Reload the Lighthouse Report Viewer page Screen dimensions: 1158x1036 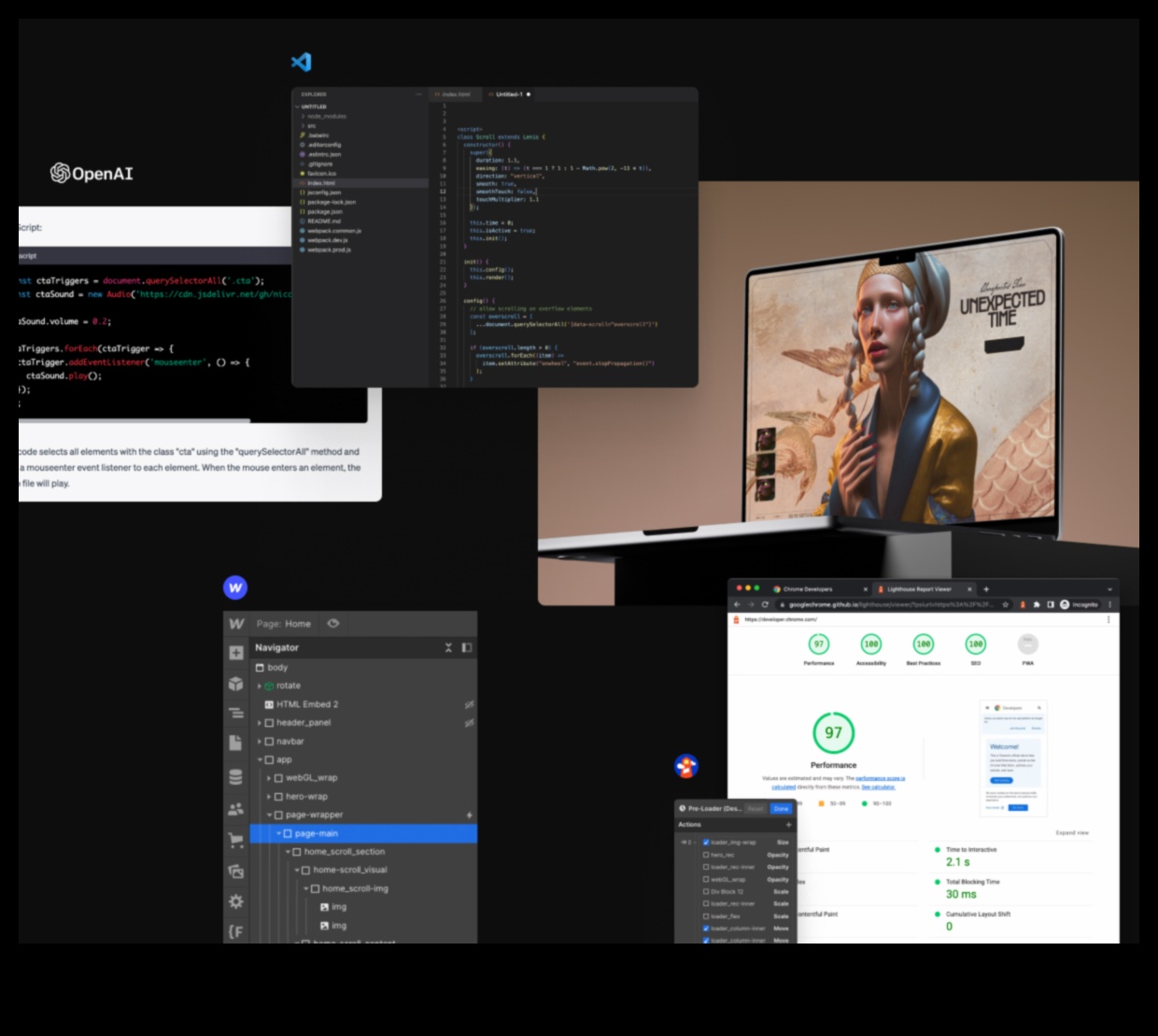tap(765, 604)
